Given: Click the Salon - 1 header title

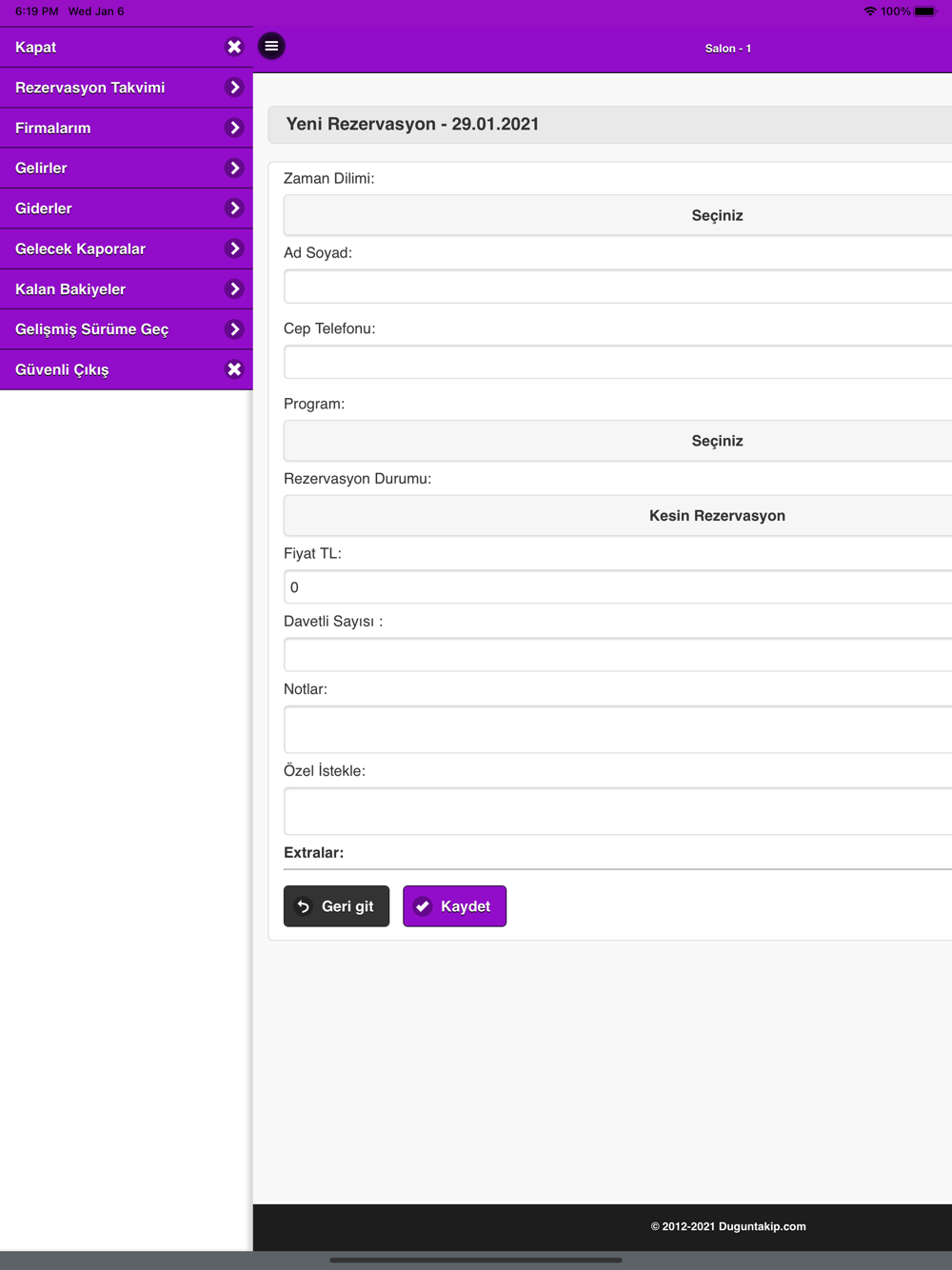Looking at the screenshot, I should click(728, 49).
